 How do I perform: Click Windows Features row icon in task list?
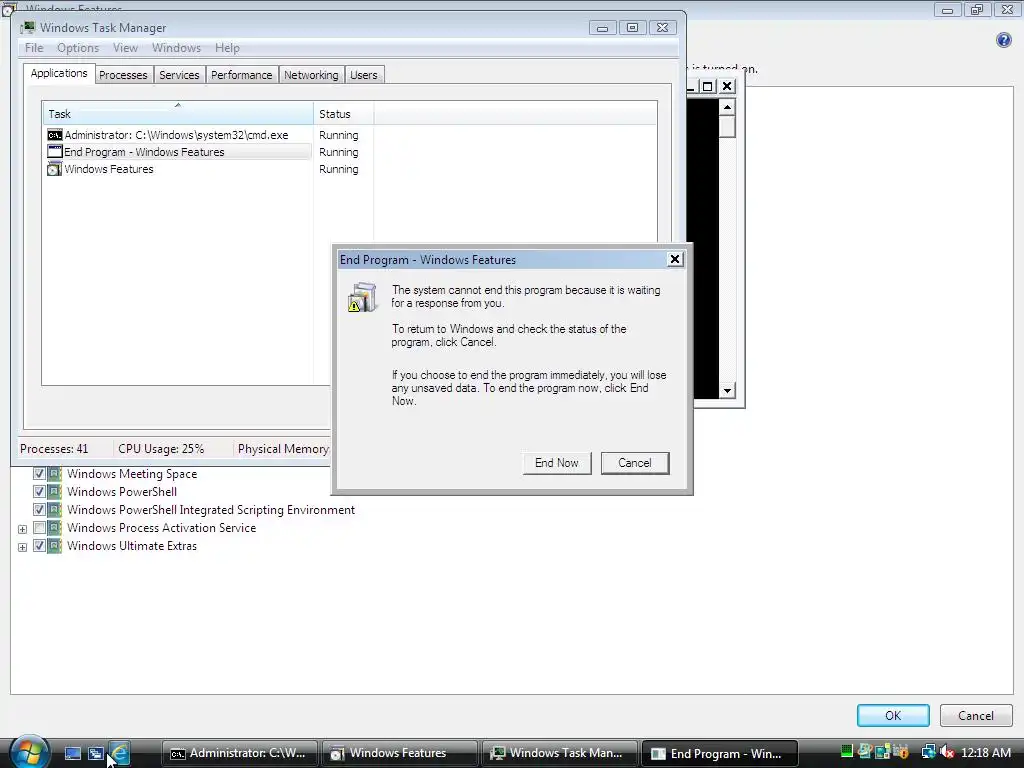coord(55,169)
